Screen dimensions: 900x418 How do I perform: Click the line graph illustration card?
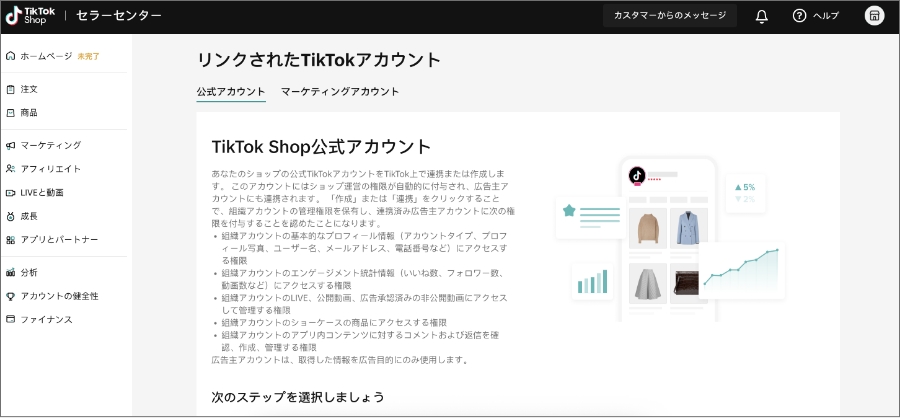coord(742,270)
